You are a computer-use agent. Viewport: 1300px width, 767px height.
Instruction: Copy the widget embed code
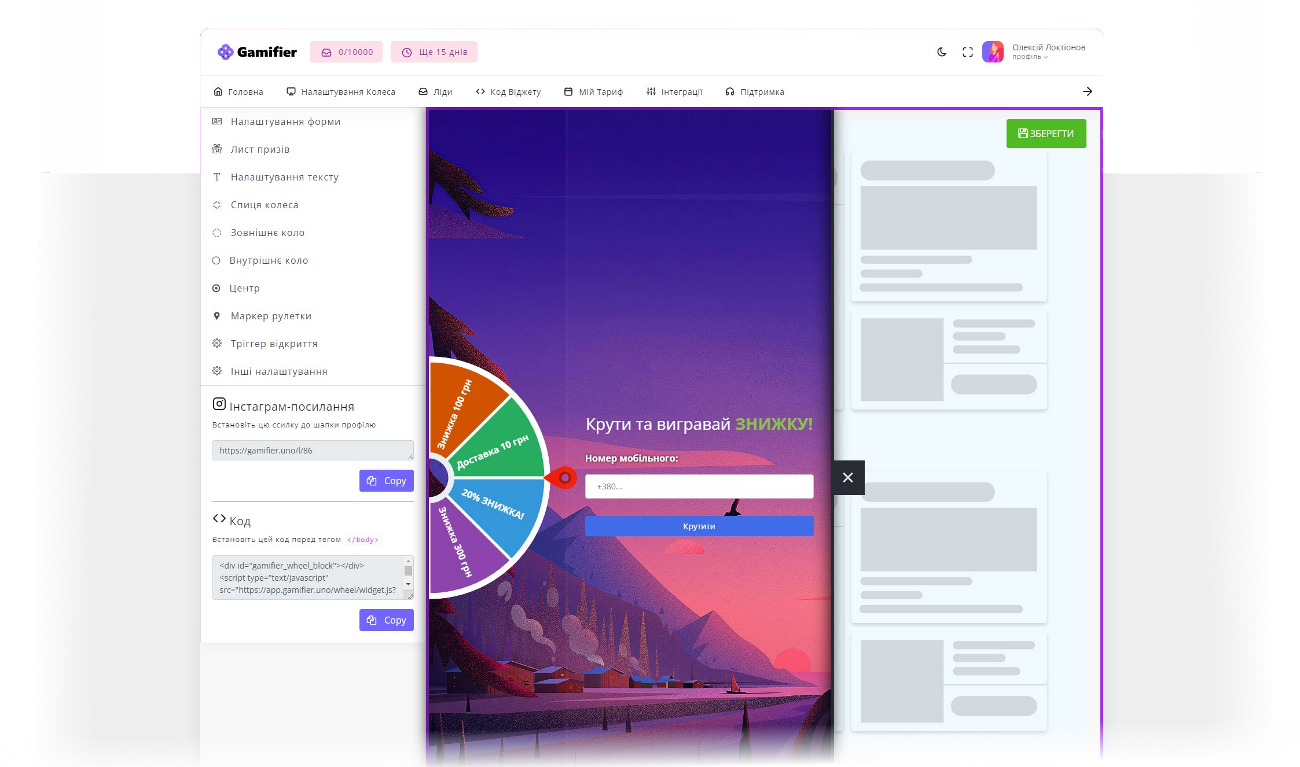pos(386,620)
